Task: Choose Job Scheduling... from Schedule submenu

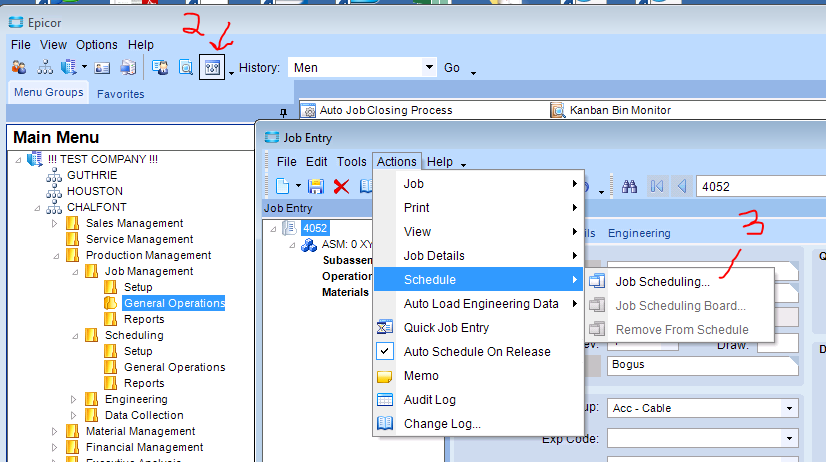Action: (x=680, y=282)
